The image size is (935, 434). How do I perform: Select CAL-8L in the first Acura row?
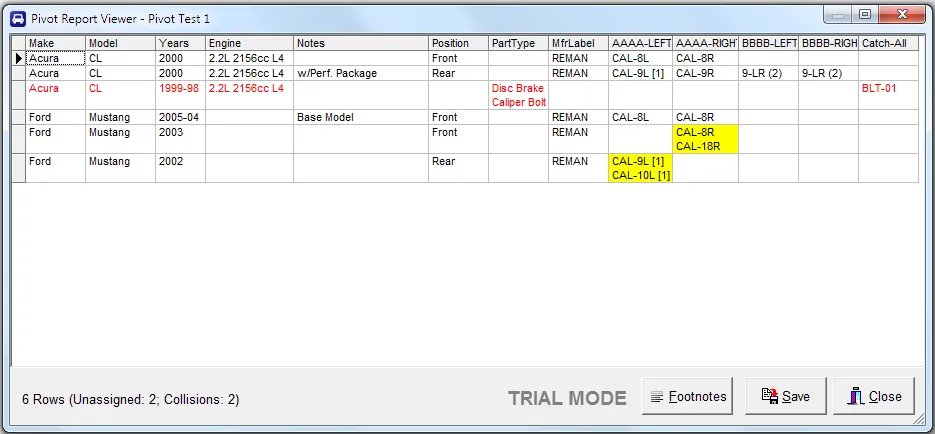pyautogui.click(x=640, y=58)
